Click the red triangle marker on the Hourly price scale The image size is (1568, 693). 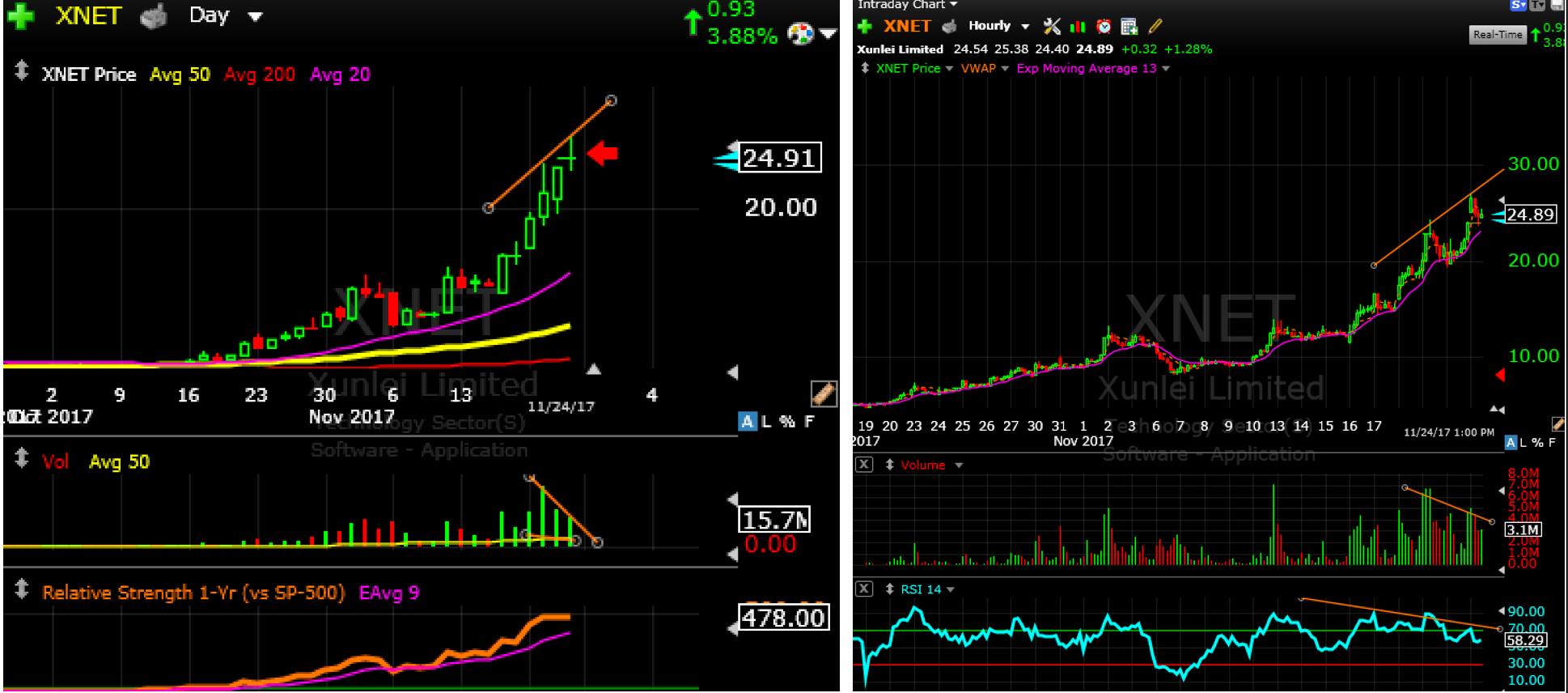coord(1500,375)
